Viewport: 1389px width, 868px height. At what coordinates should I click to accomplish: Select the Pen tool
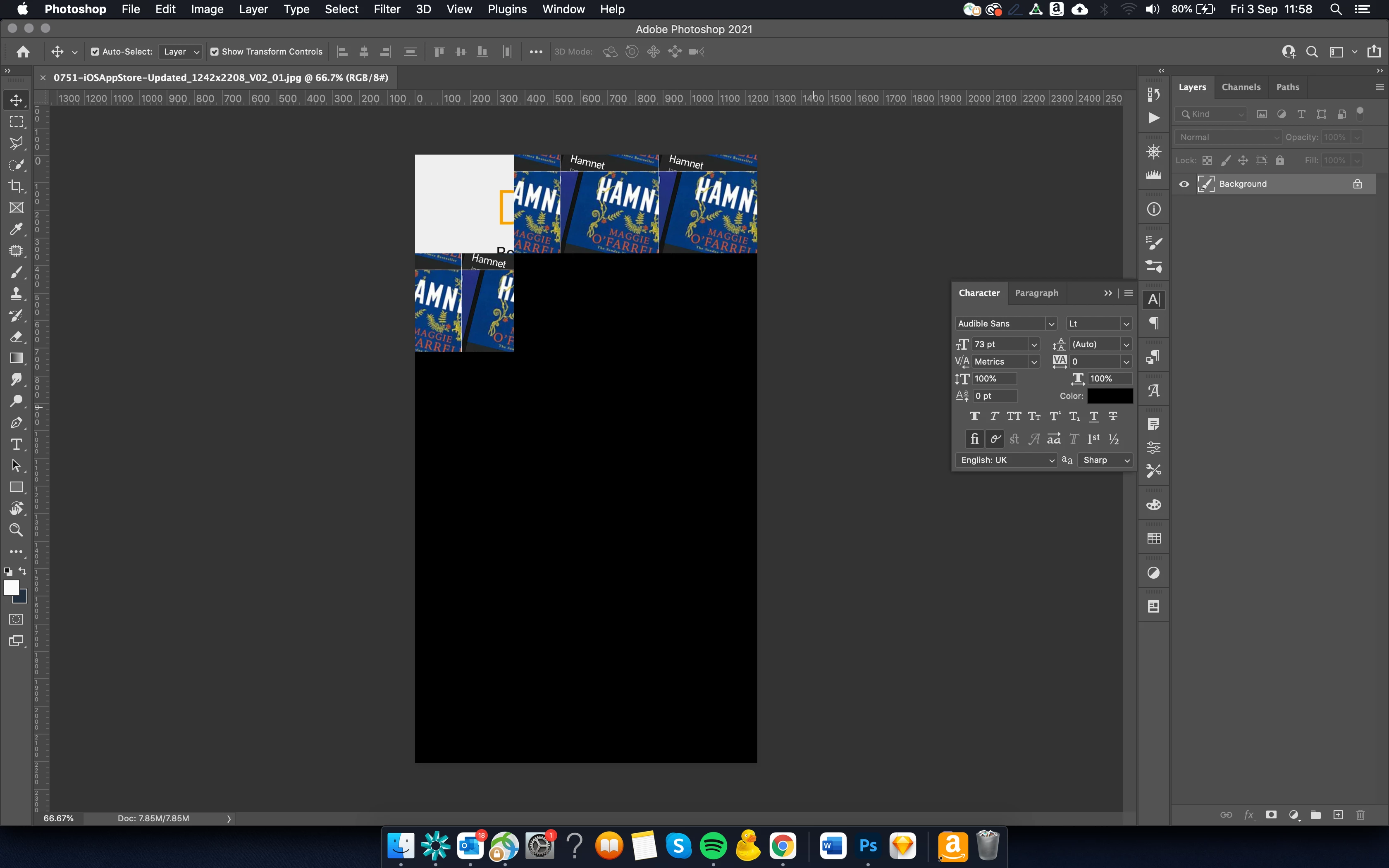[x=16, y=423]
